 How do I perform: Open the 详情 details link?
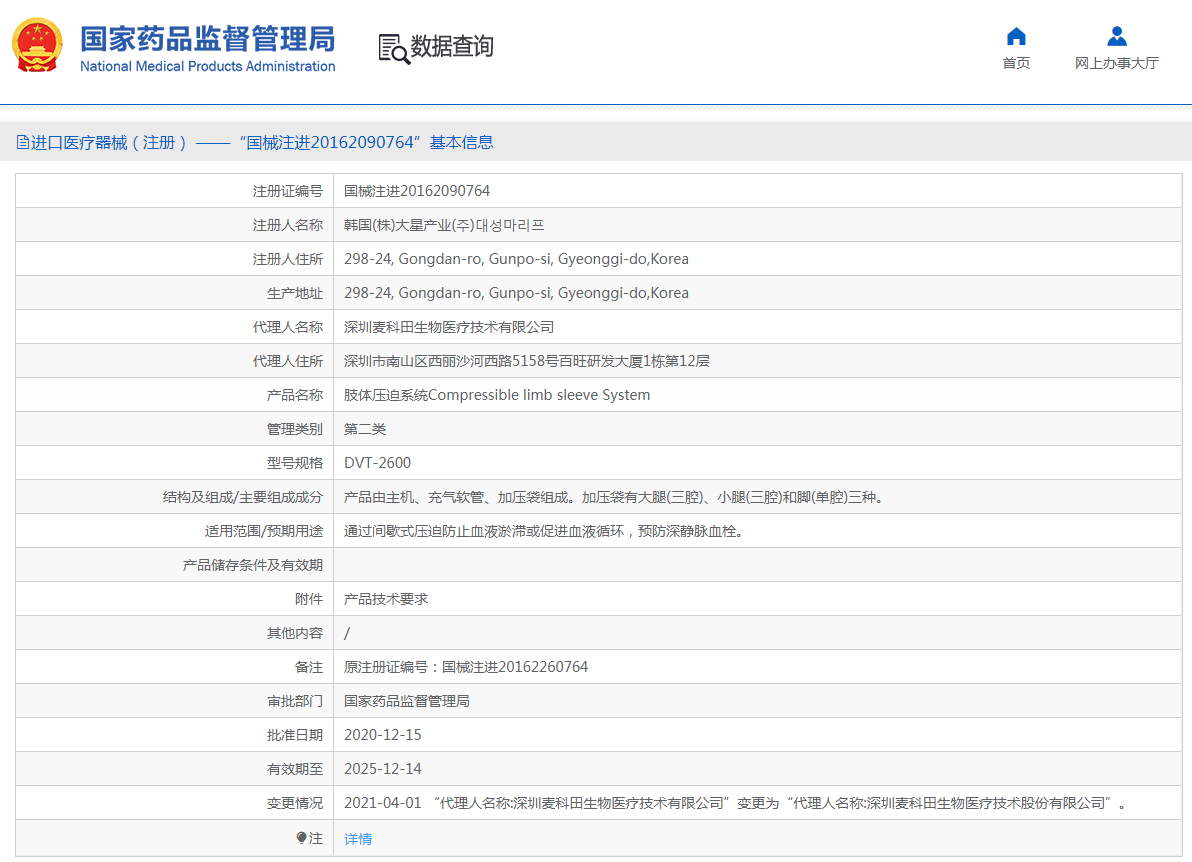pos(358,838)
